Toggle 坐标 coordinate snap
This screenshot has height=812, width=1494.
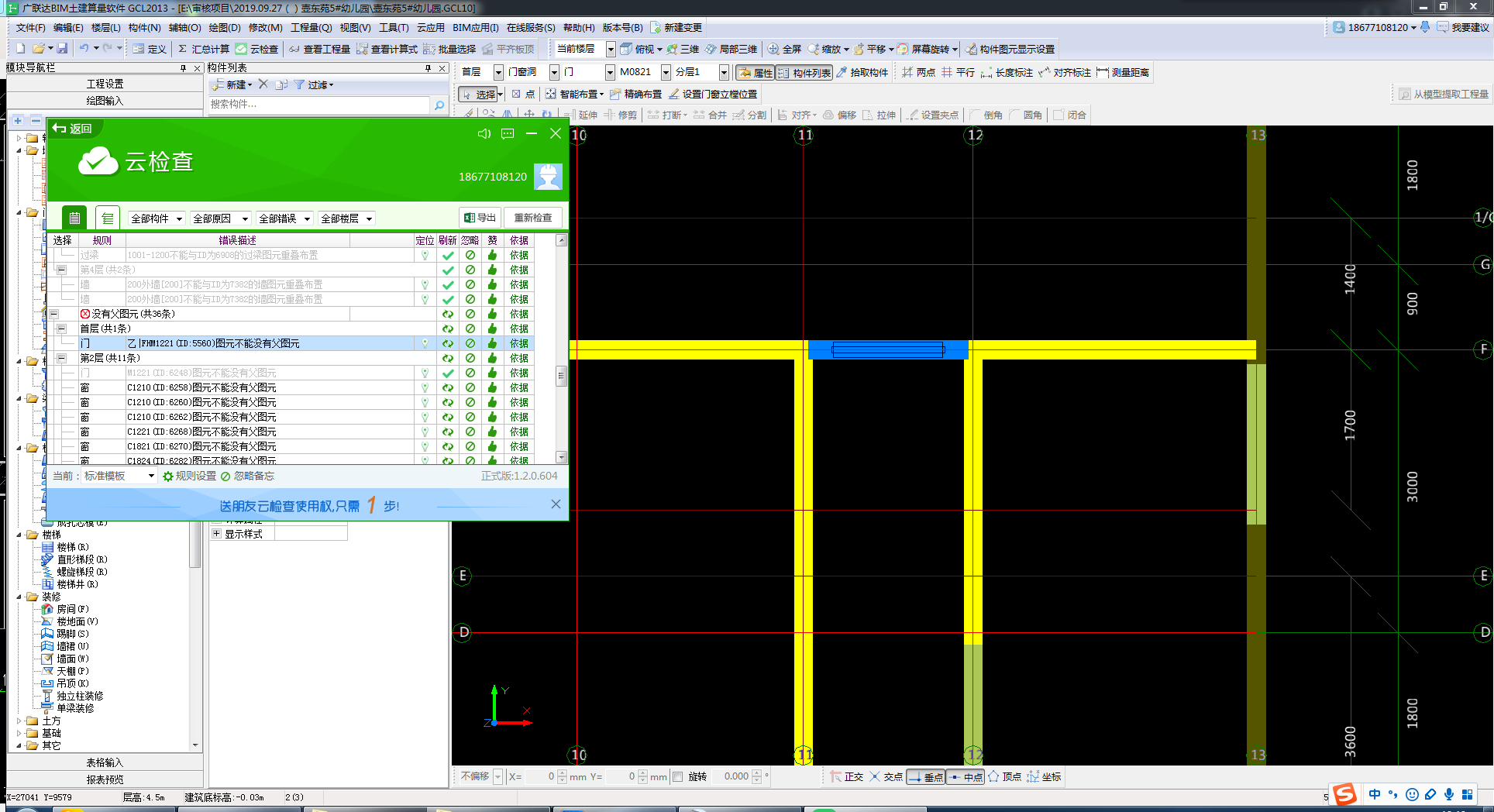pos(1044,776)
